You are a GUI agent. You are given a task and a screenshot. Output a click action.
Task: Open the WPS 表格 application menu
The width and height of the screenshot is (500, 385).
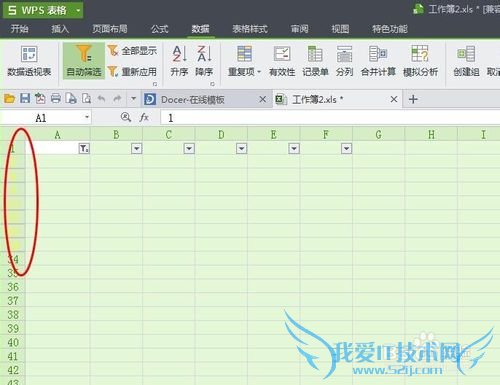pyautogui.click(x=43, y=10)
